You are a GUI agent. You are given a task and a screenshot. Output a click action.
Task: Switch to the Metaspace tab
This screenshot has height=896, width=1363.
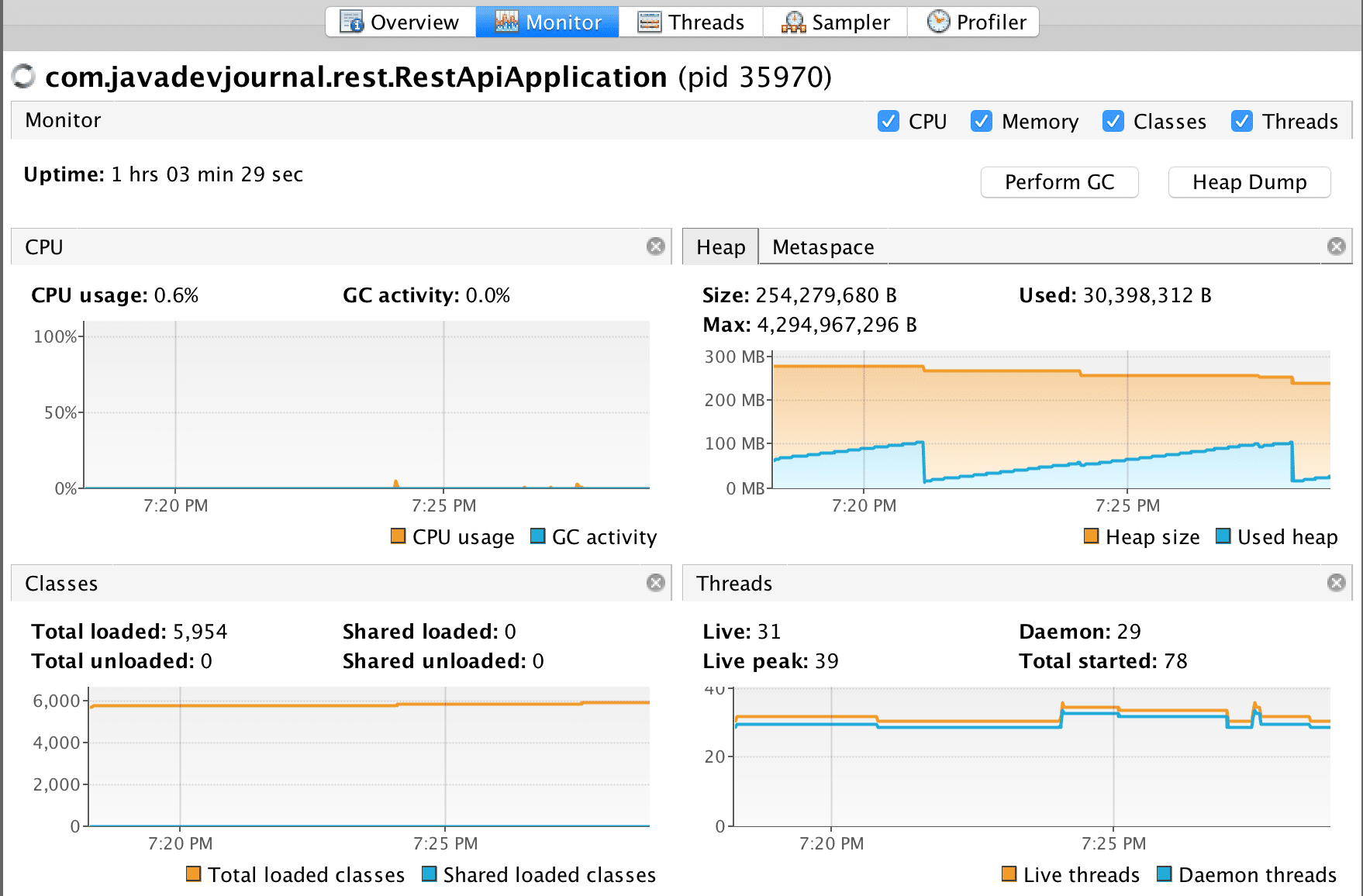click(x=822, y=246)
